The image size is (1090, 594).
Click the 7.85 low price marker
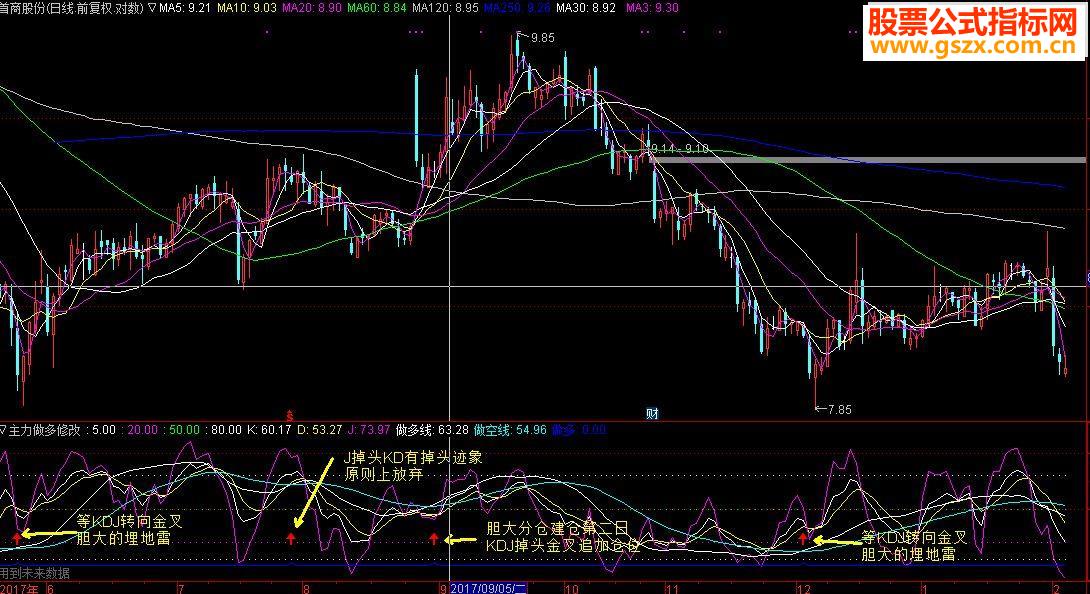pos(839,410)
